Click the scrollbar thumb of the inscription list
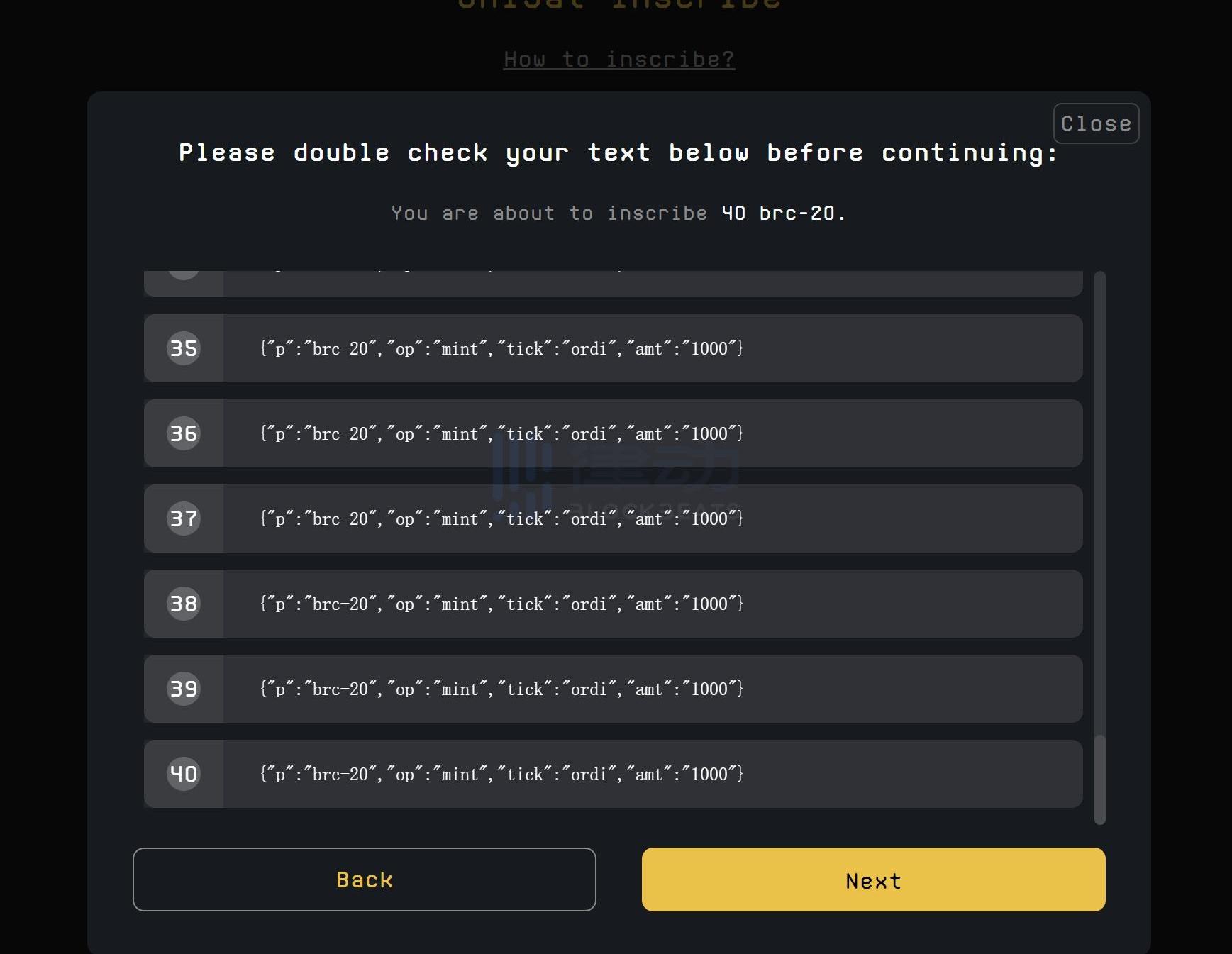 [1100, 780]
